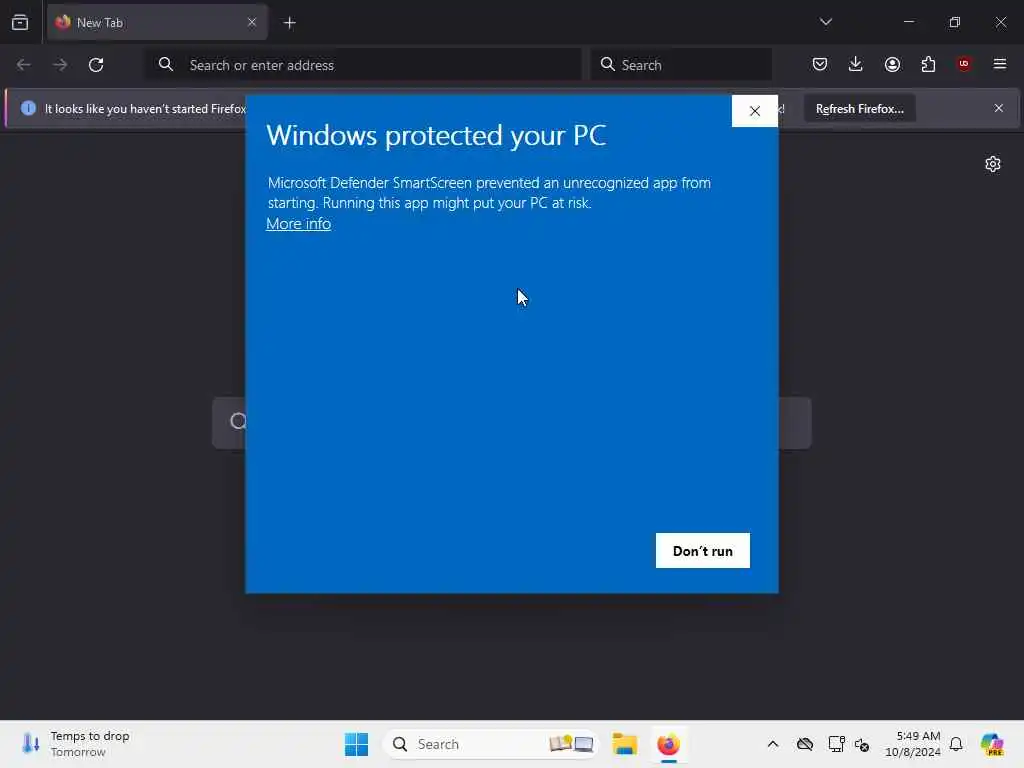Click the forward navigation arrow
The height and width of the screenshot is (768, 1024).
[60, 65]
